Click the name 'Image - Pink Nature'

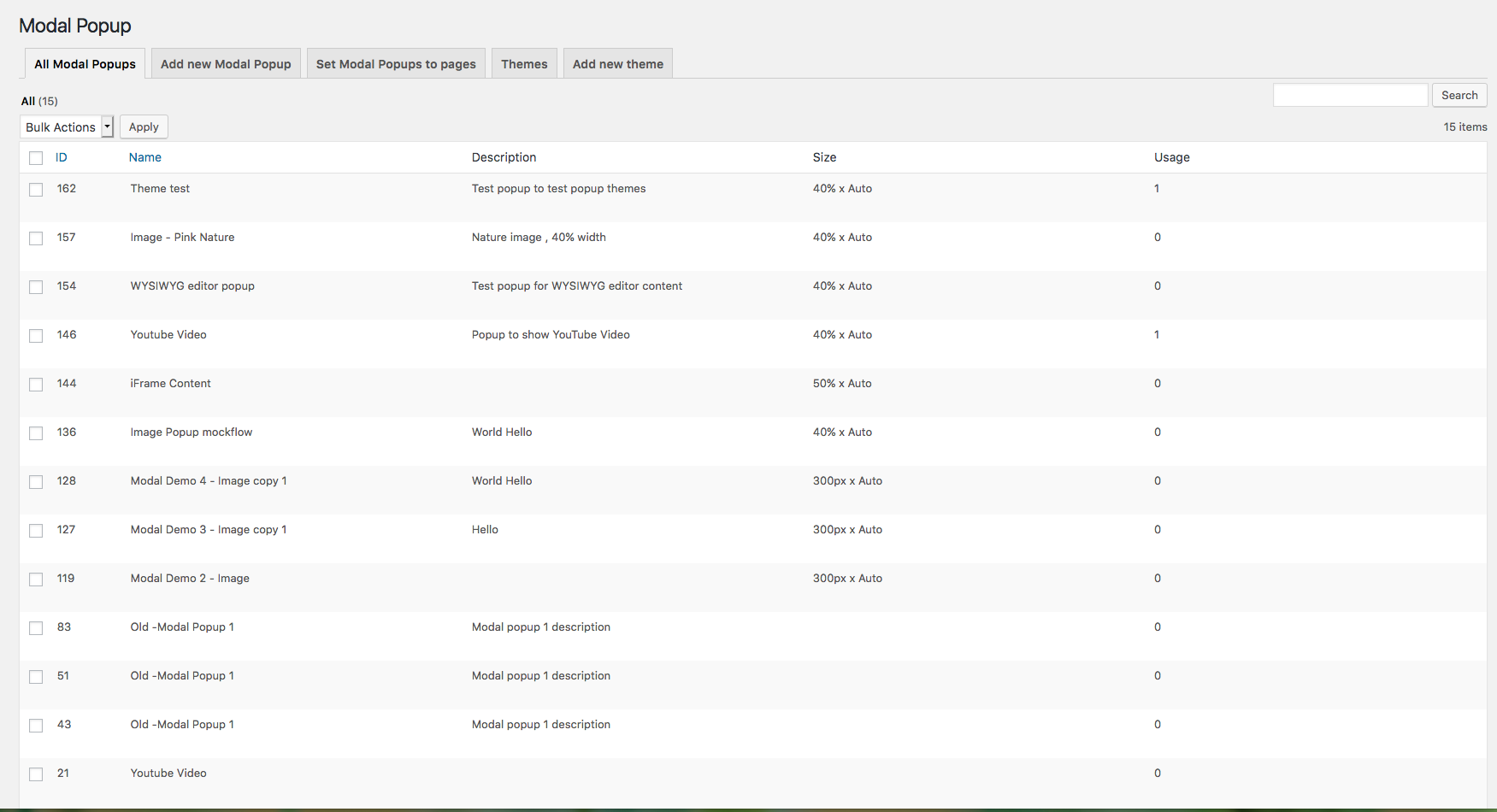[x=182, y=238]
